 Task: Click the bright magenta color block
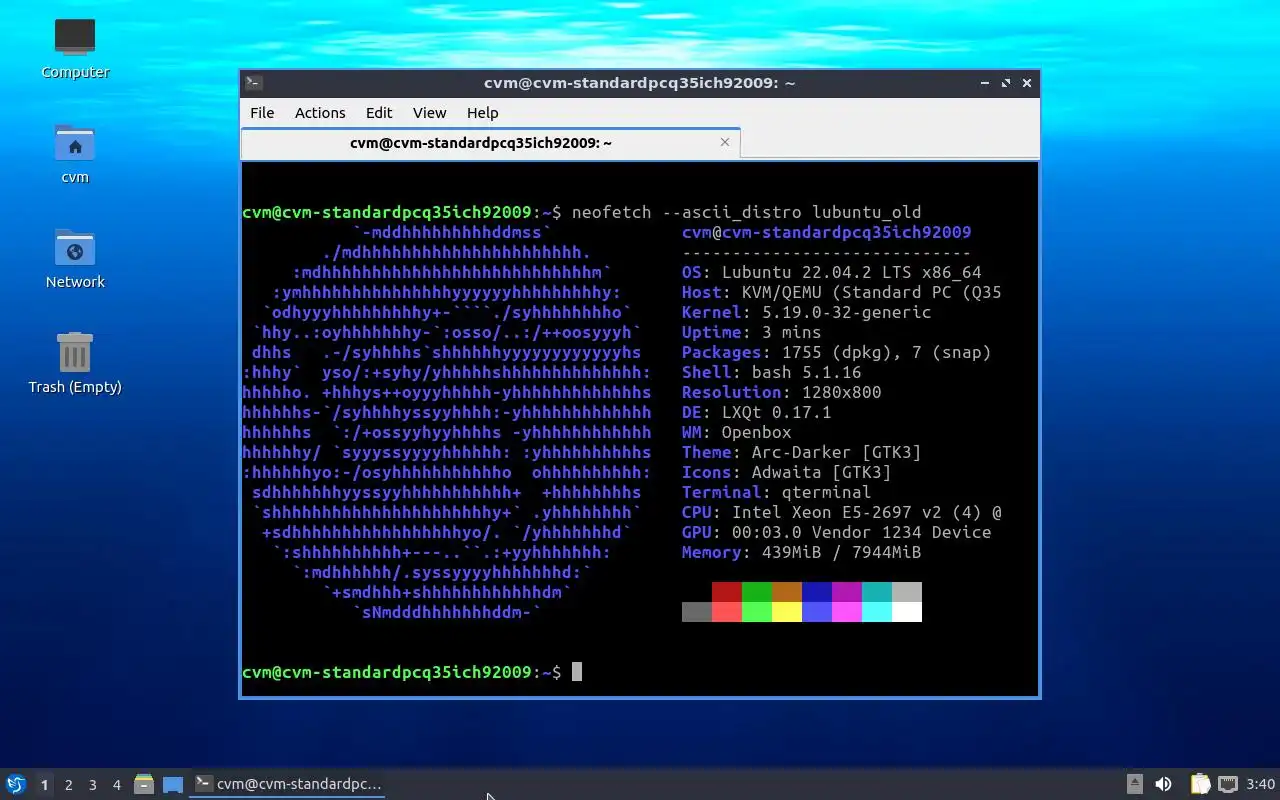847,612
